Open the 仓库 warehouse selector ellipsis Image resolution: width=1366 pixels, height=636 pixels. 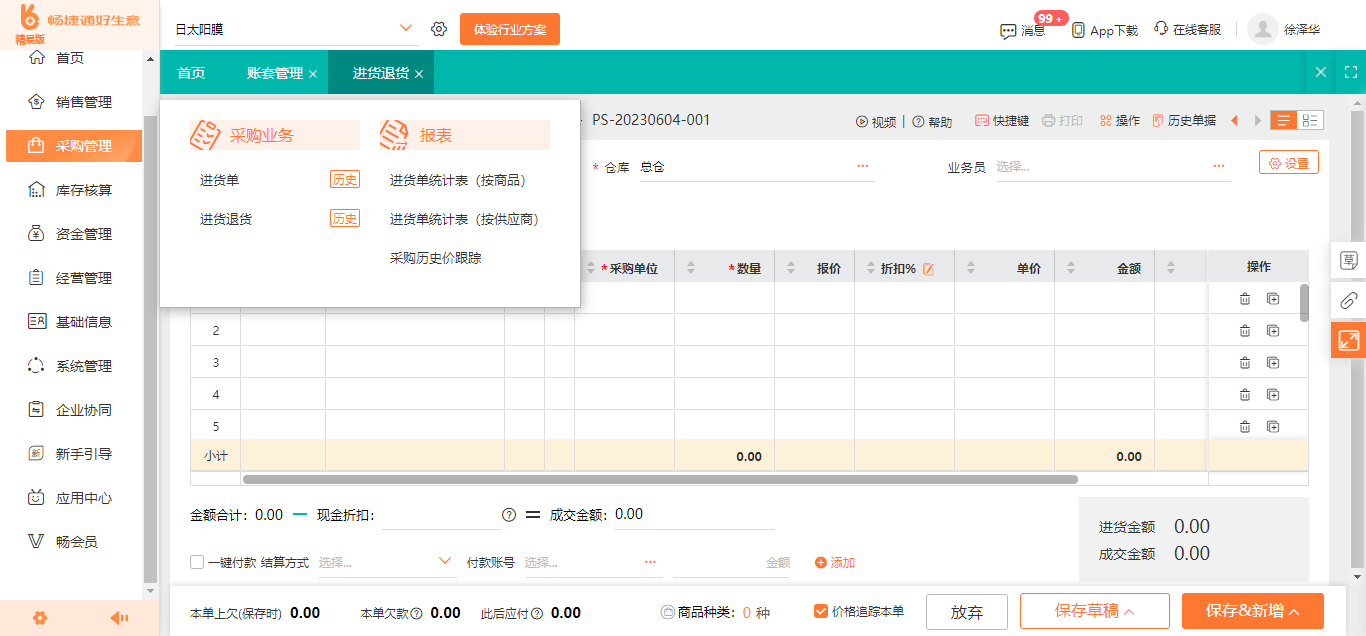click(x=862, y=166)
